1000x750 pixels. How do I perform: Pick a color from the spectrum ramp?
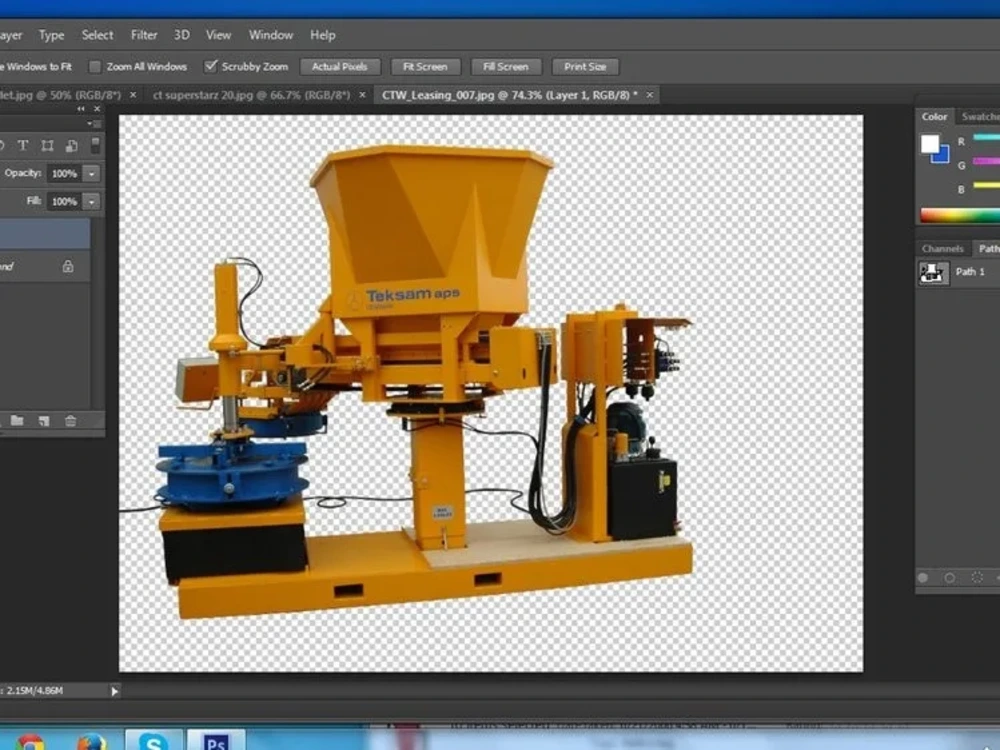pos(960,216)
